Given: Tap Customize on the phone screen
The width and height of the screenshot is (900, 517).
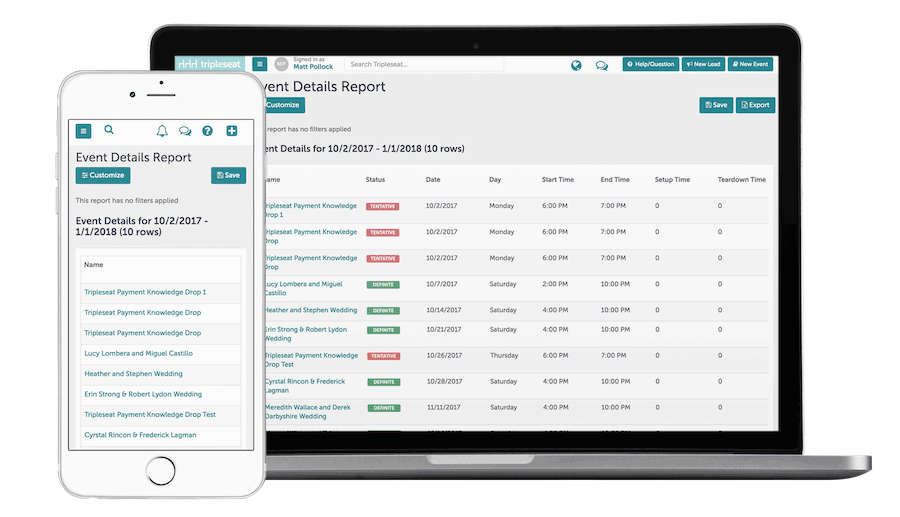Looking at the screenshot, I should (x=103, y=175).
